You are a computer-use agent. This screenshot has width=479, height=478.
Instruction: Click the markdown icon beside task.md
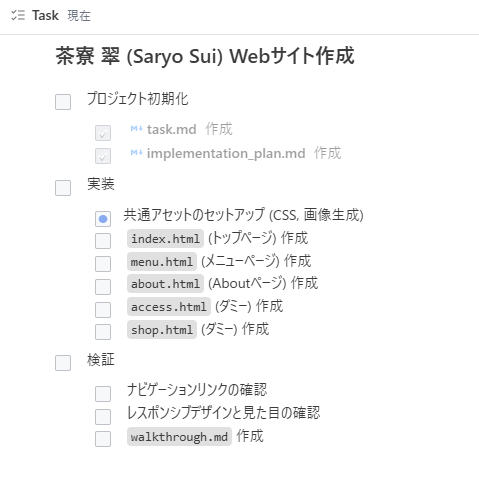point(136,128)
